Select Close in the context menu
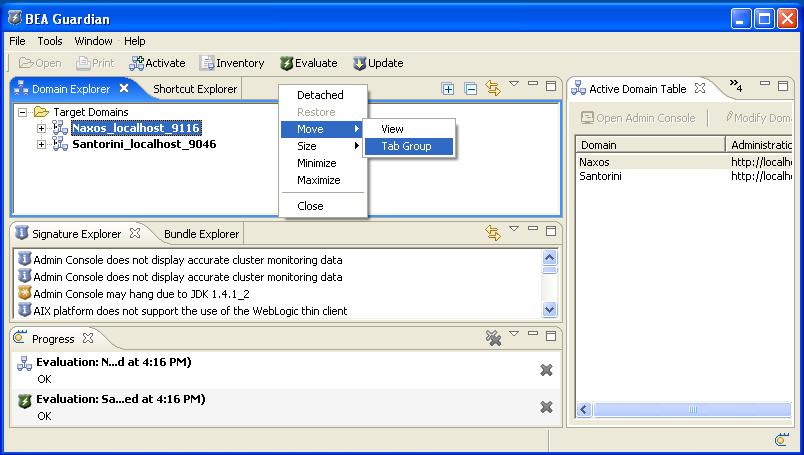The image size is (804, 455). coord(323,206)
